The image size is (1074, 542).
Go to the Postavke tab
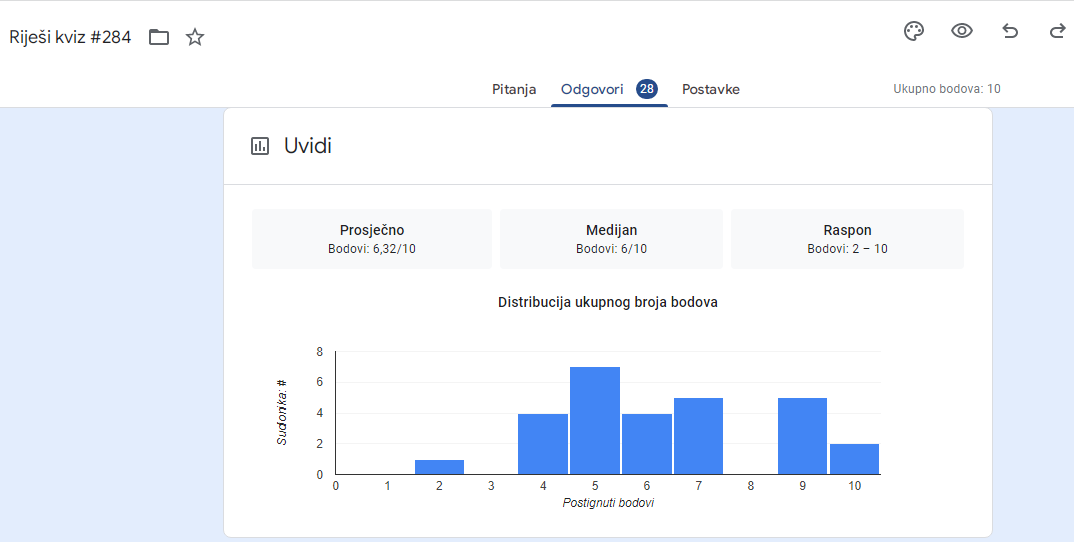pos(711,89)
